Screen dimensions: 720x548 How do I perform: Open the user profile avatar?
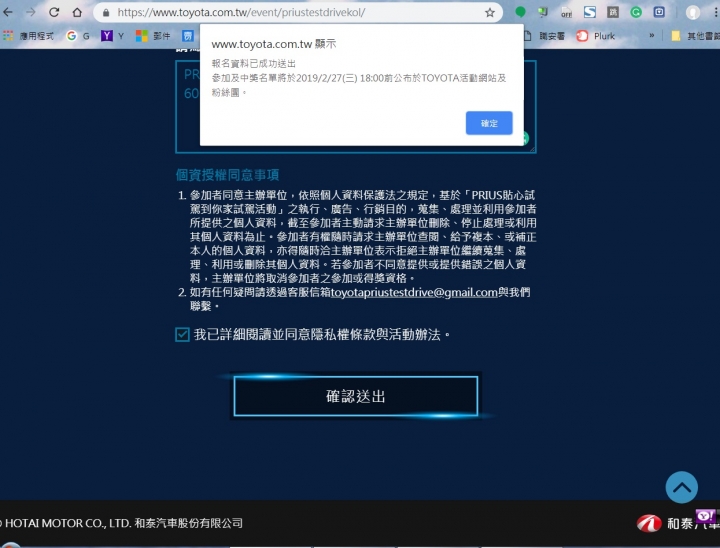point(692,12)
